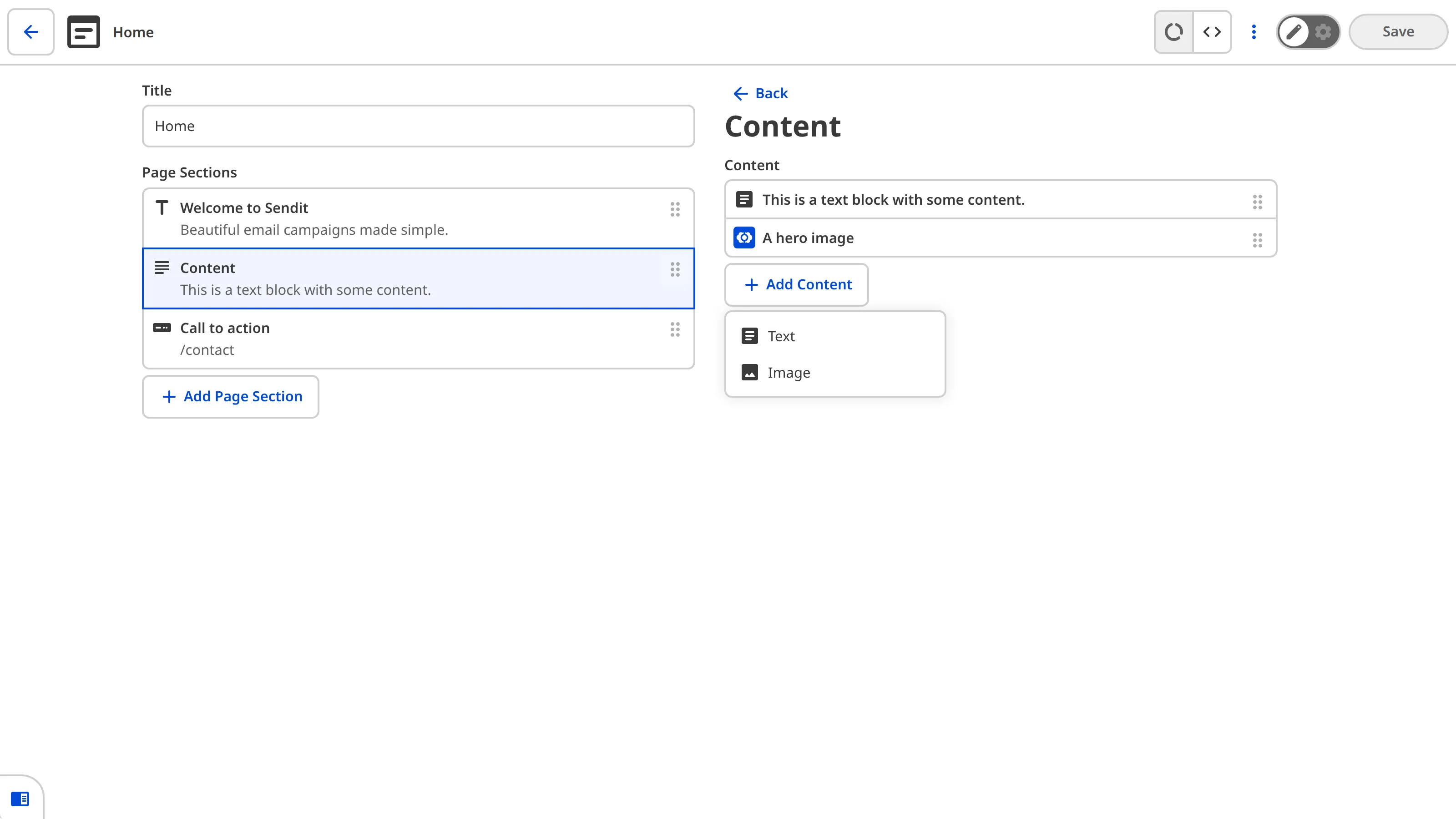Viewport: 1456px width, 819px height.
Task: Open the A hero image item
Action: coord(1001,238)
